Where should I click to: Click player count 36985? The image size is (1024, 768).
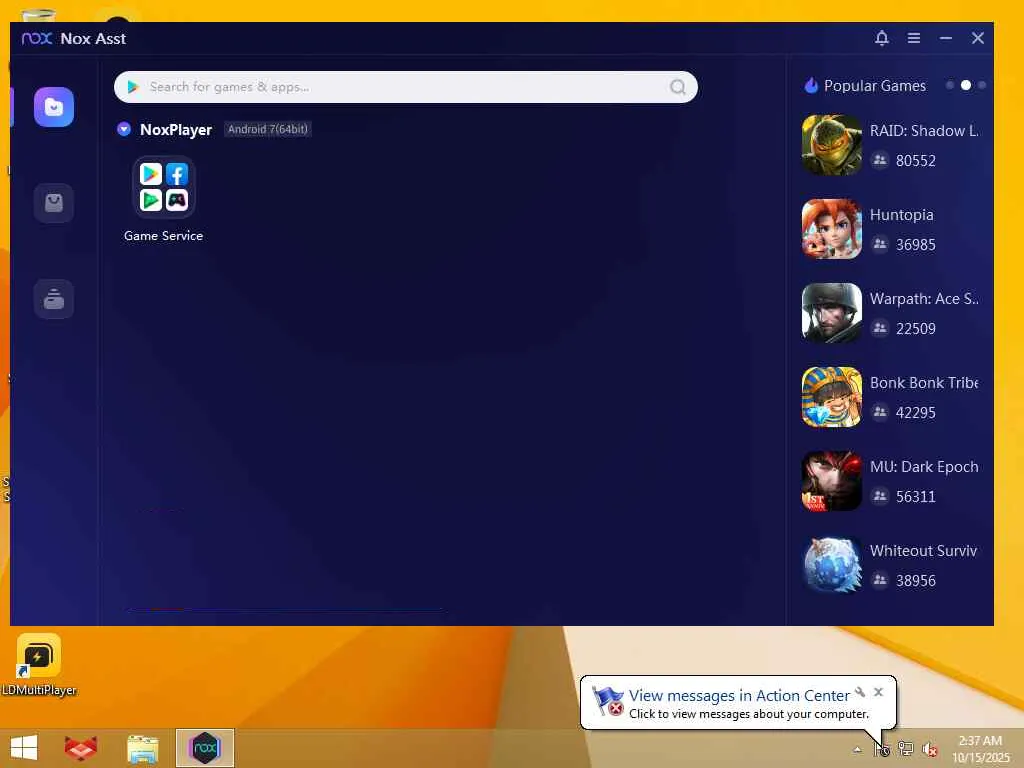tap(916, 245)
